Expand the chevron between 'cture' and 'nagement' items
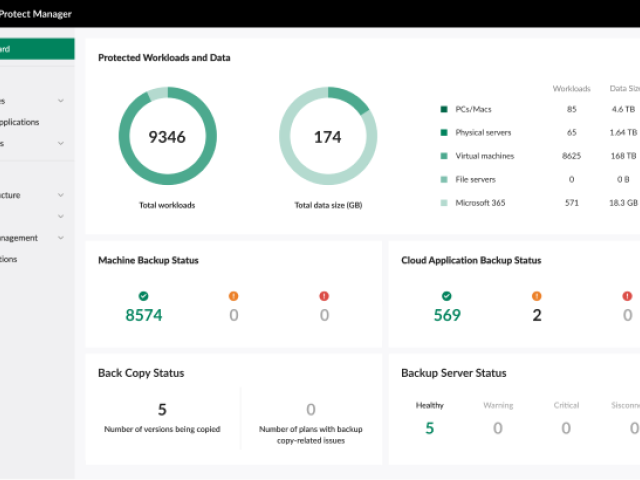640x480 pixels. click(x=61, y=216)
